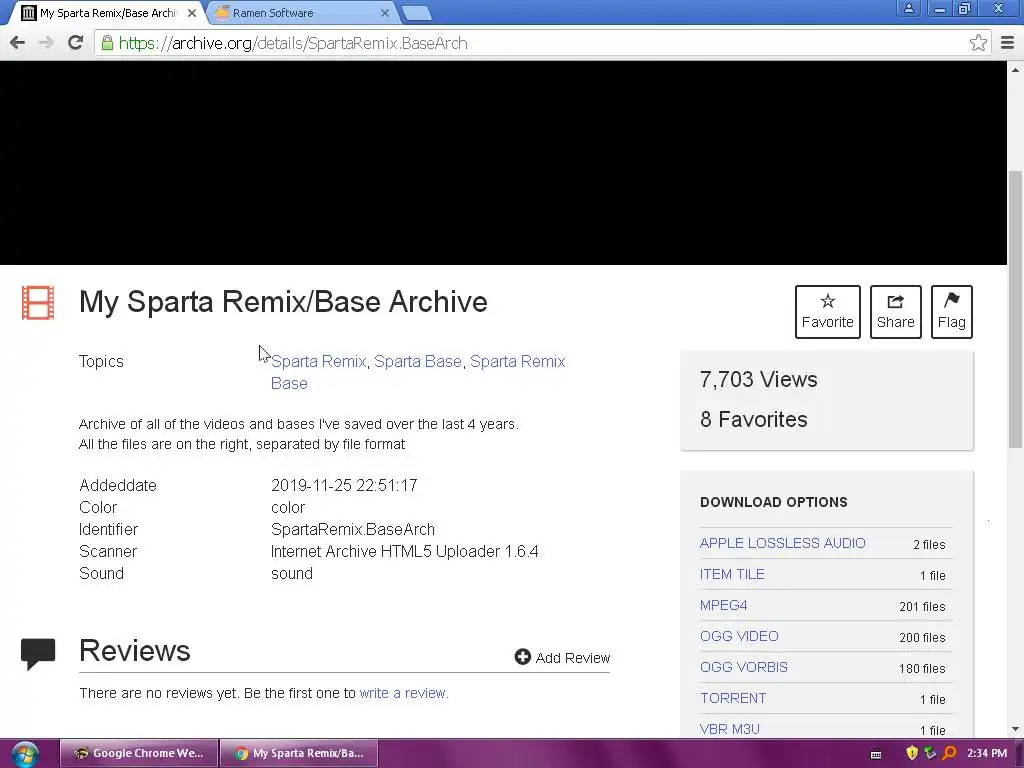
Task: Open Google Chrome We... taskbar button
Action: click(x=138, y=753)
